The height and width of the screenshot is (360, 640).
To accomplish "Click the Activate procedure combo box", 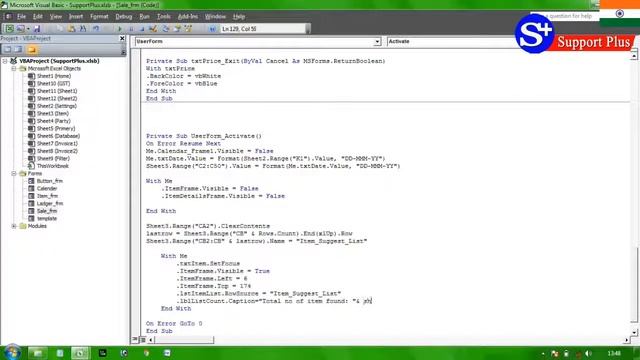I will (451, 42).
